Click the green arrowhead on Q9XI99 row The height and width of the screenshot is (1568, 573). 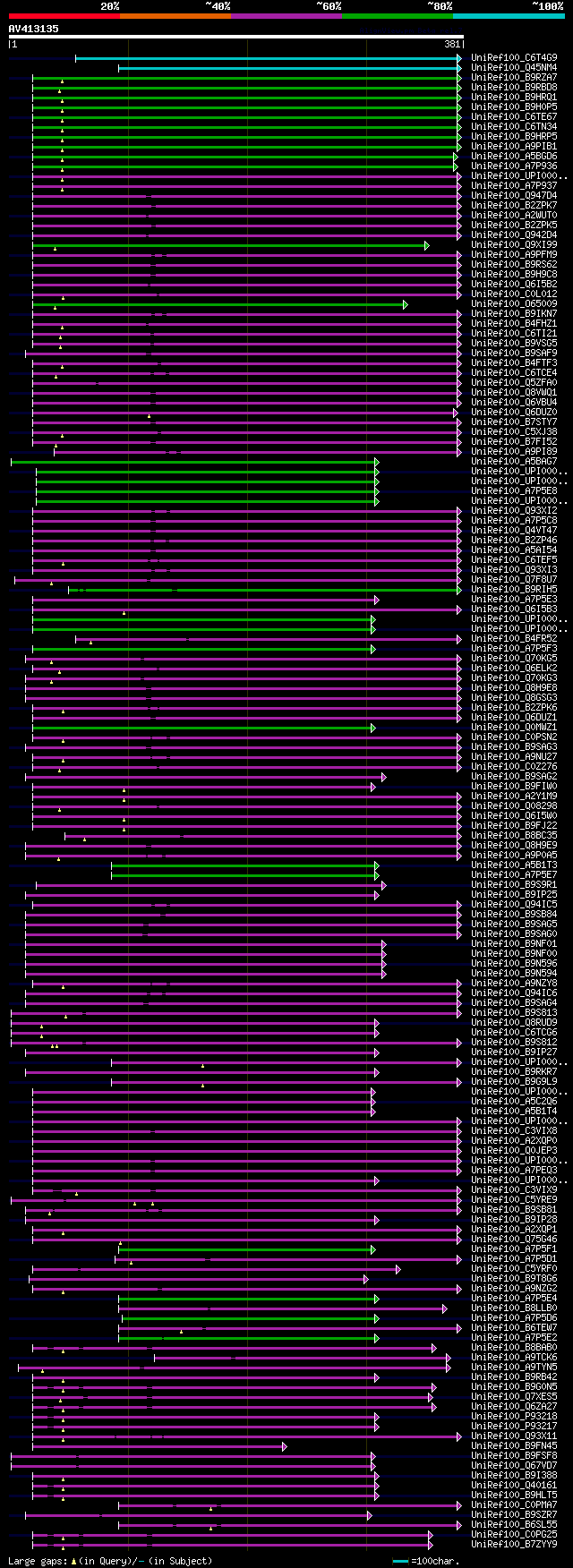point(427,245)
